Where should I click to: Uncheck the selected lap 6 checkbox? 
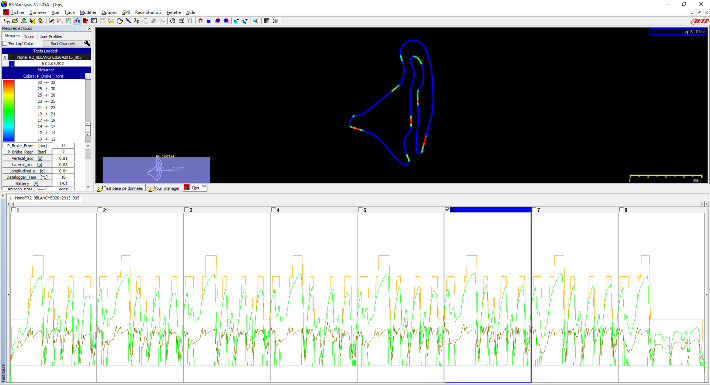pos(447,210)
